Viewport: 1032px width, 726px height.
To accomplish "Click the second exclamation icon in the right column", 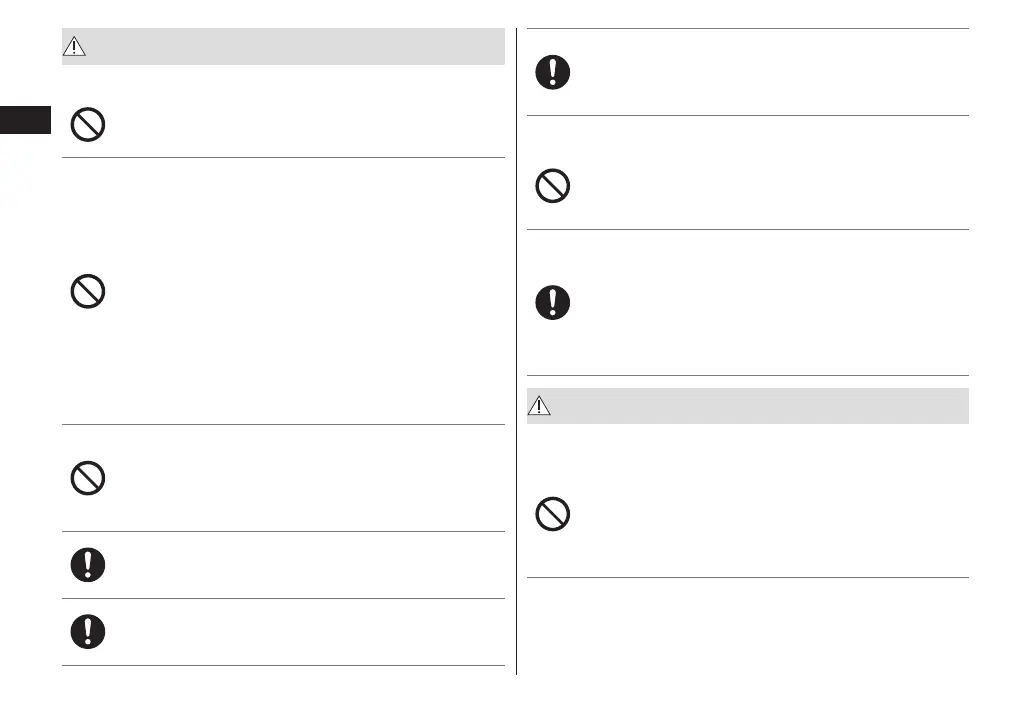I will 553,302.
